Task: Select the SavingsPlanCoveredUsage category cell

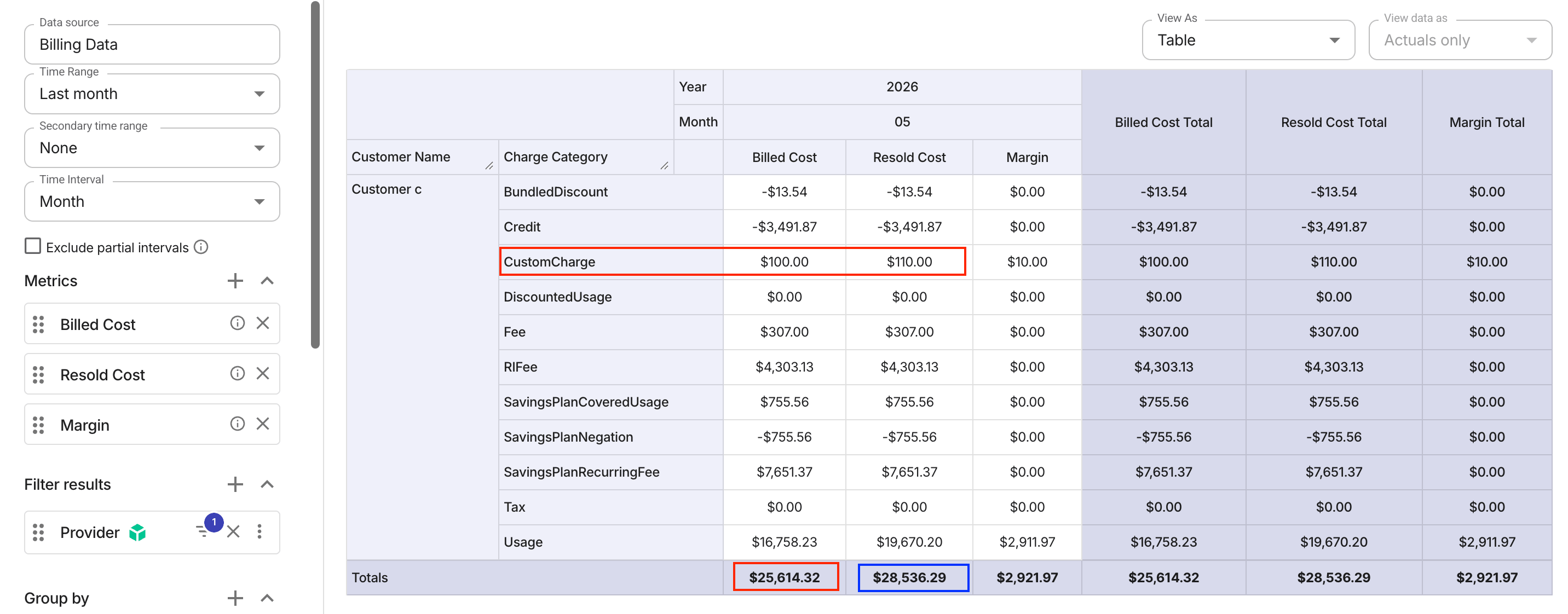Action: pyautogui.click(x=611, y=402)
